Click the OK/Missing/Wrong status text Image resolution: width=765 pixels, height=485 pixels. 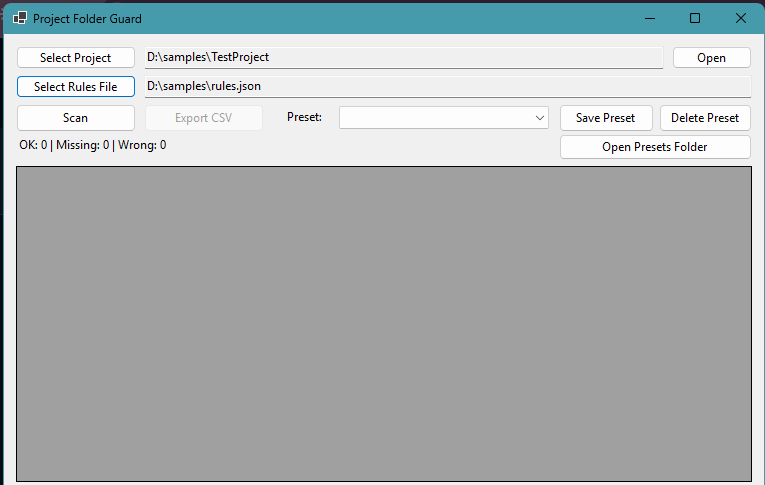[x=93, y=145]
